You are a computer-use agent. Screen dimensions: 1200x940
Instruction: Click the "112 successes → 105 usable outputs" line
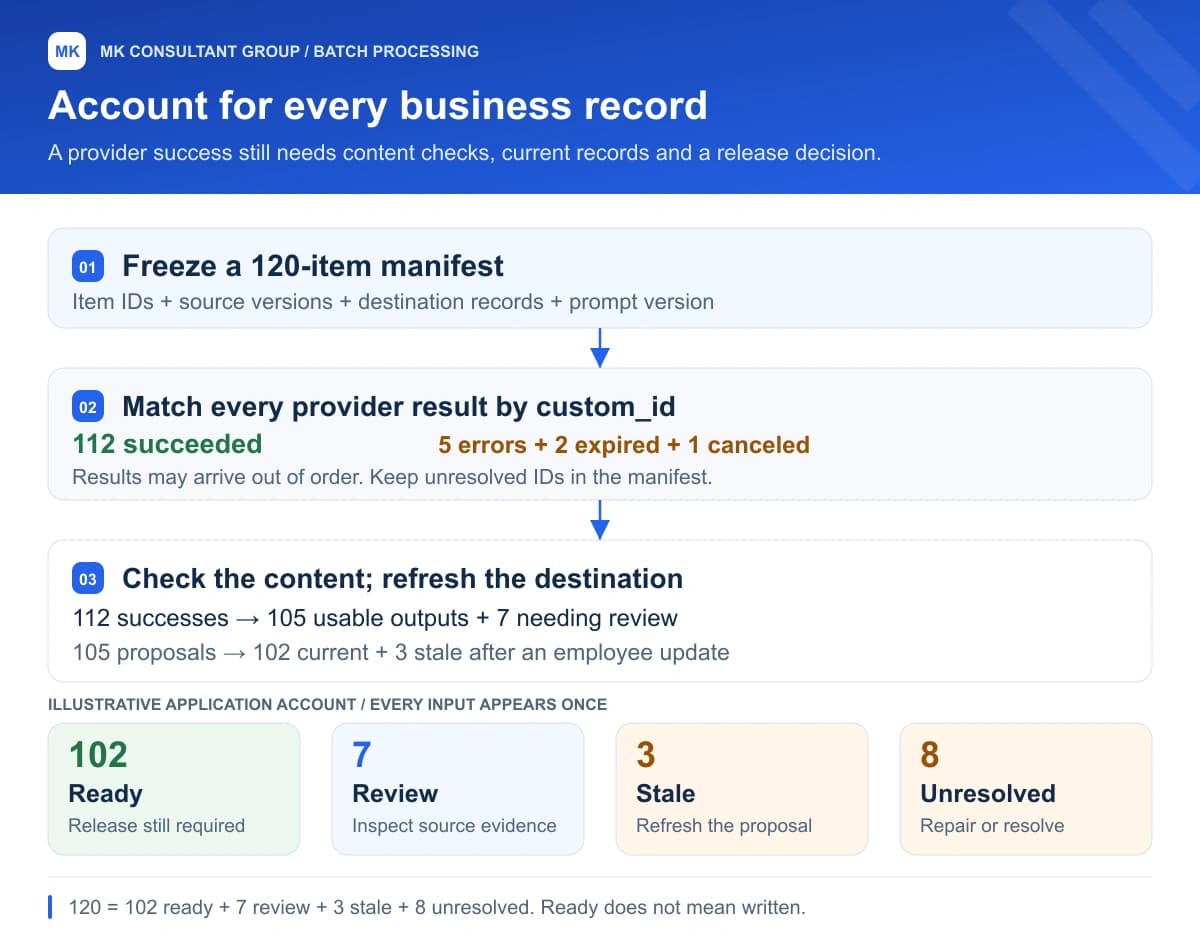coord(375,618)
